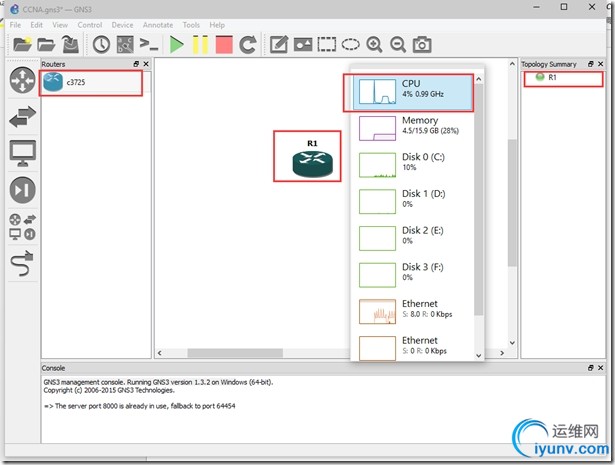Click the canvas vertical scroll up arrow
This screenshot has height=465, width=615.
[512, 64]
